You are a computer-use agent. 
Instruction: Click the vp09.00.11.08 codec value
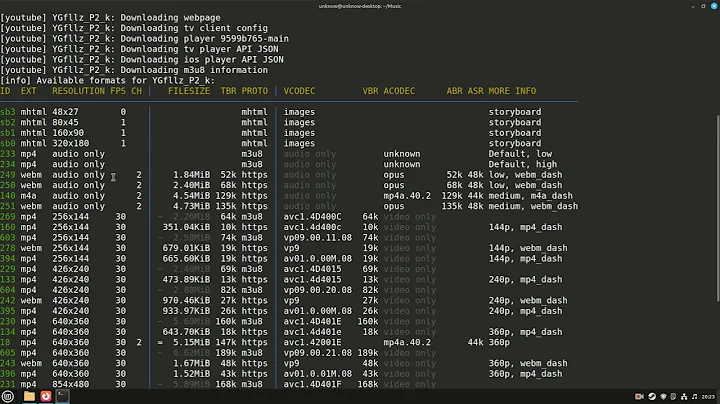(x=318, y=238)
